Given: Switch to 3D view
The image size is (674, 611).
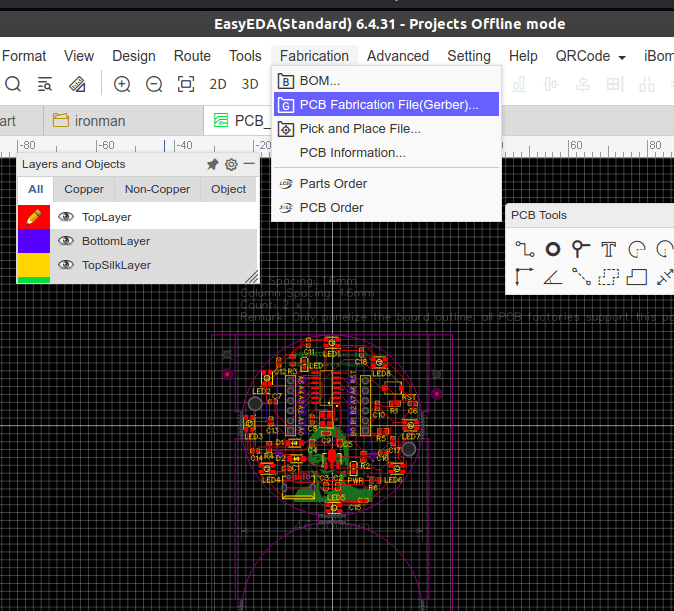Looking at the screenshot, I should click(x=250, y=84).
